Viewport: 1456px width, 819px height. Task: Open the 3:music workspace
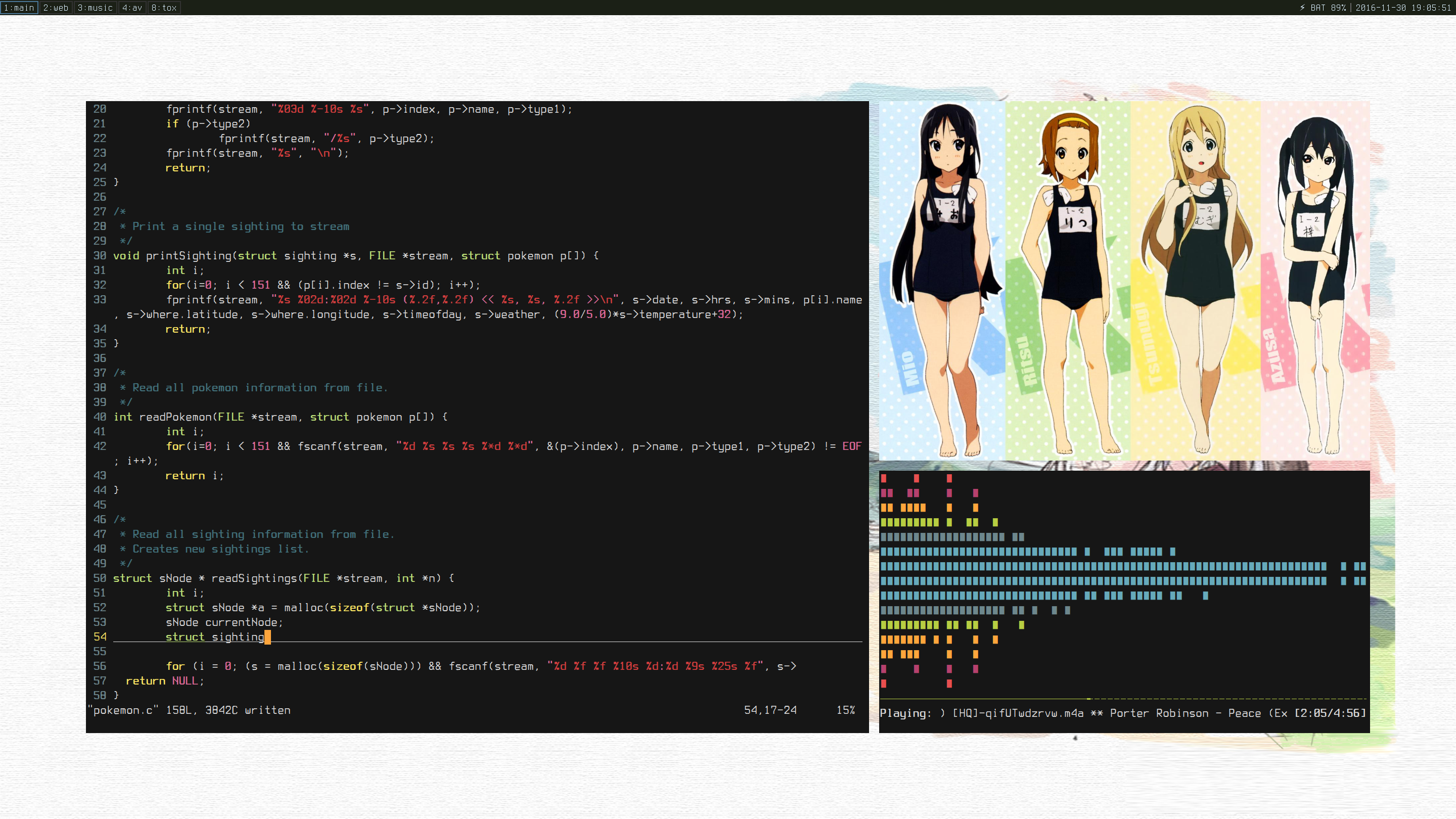[x=95, y=8]
